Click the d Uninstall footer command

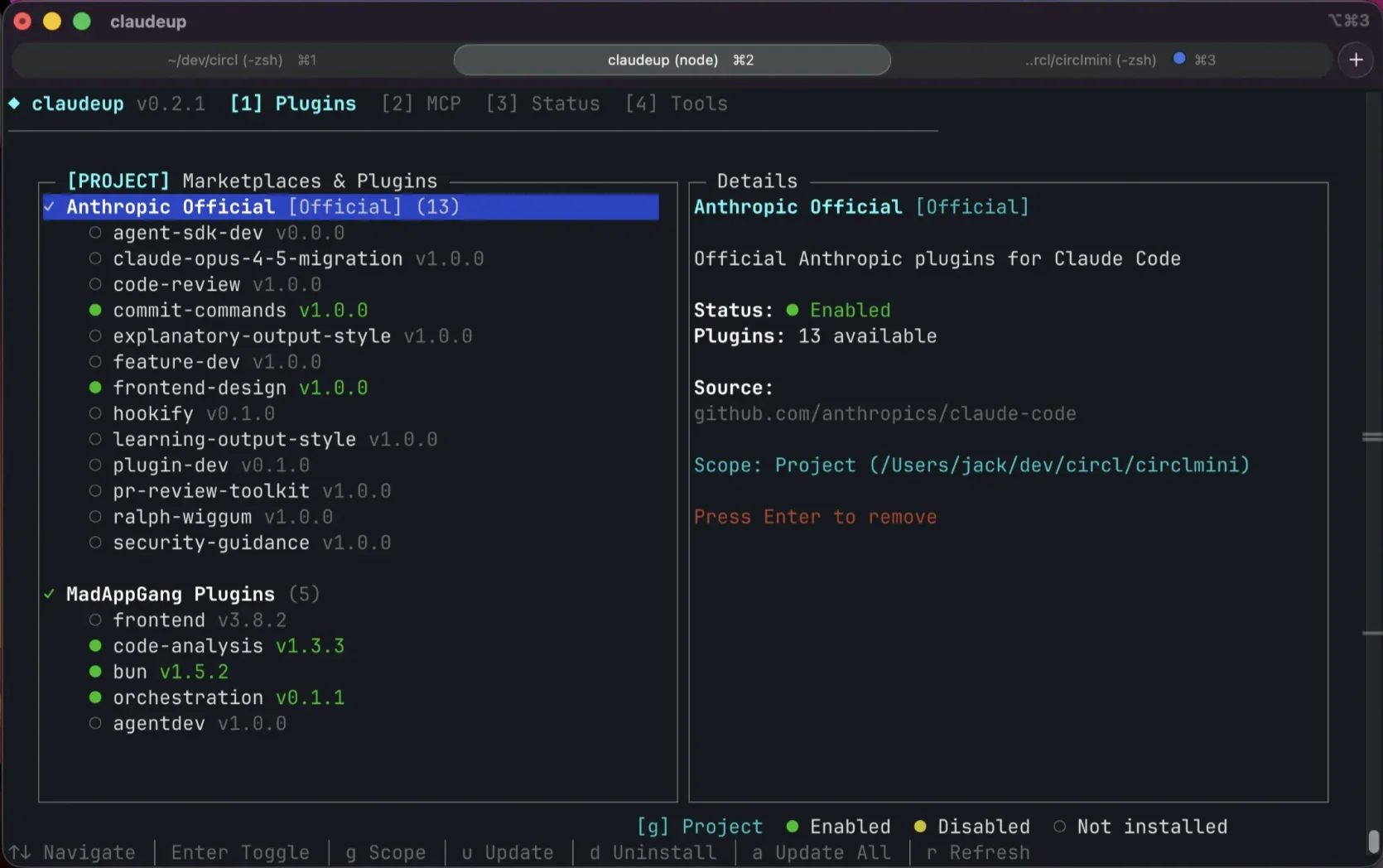(653, 852)
